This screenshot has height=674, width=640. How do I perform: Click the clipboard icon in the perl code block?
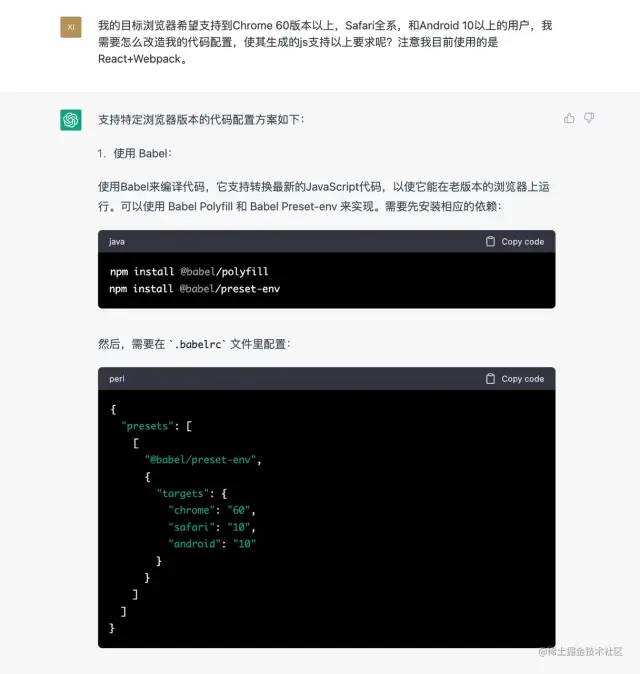[x=490, y=379]
